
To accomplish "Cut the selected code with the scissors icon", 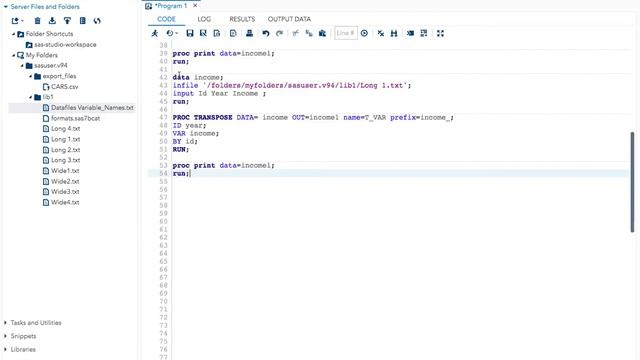I will [x=296, y=33].
